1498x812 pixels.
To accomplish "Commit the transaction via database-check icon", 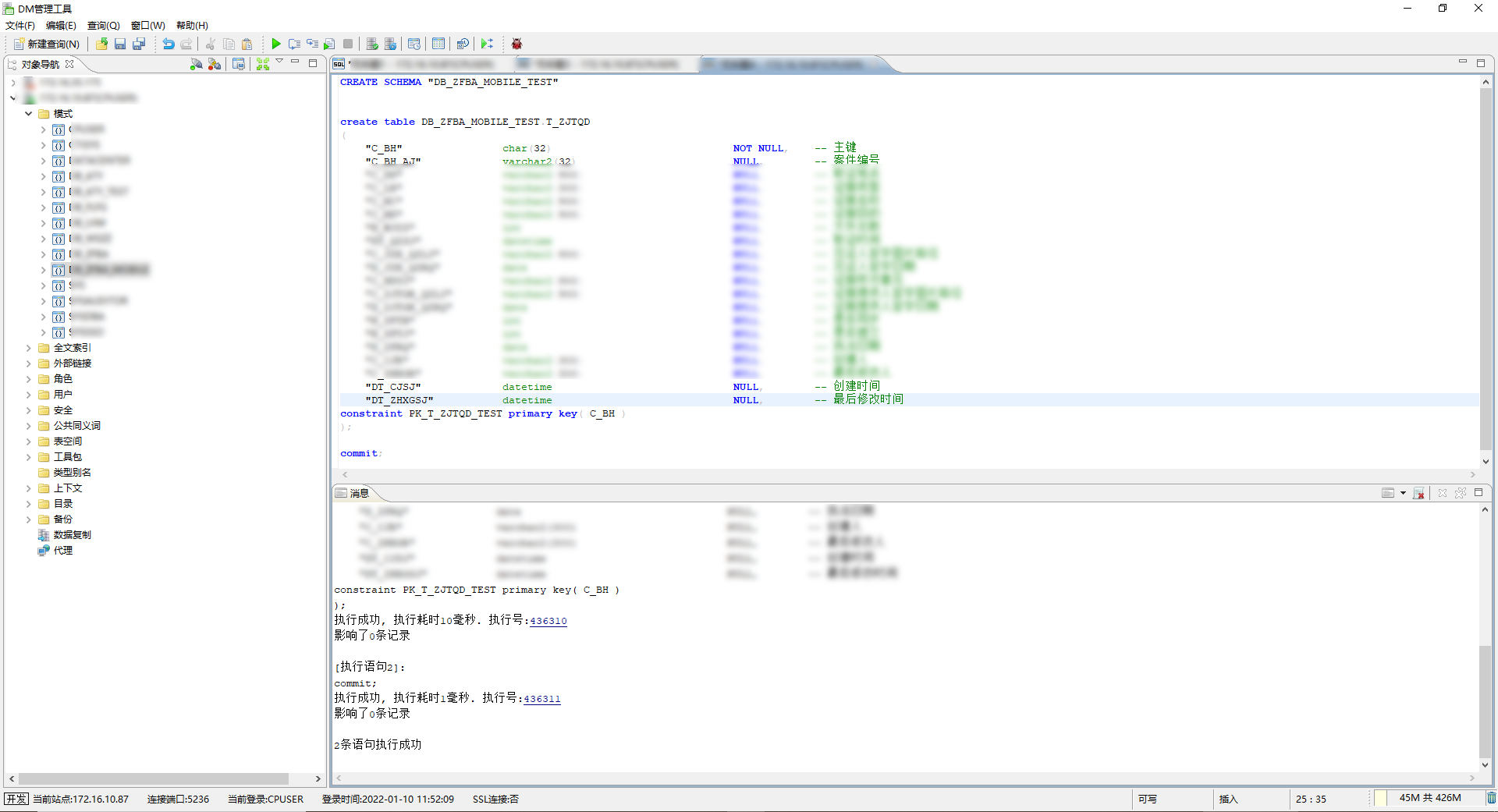I will click(371, 44).
